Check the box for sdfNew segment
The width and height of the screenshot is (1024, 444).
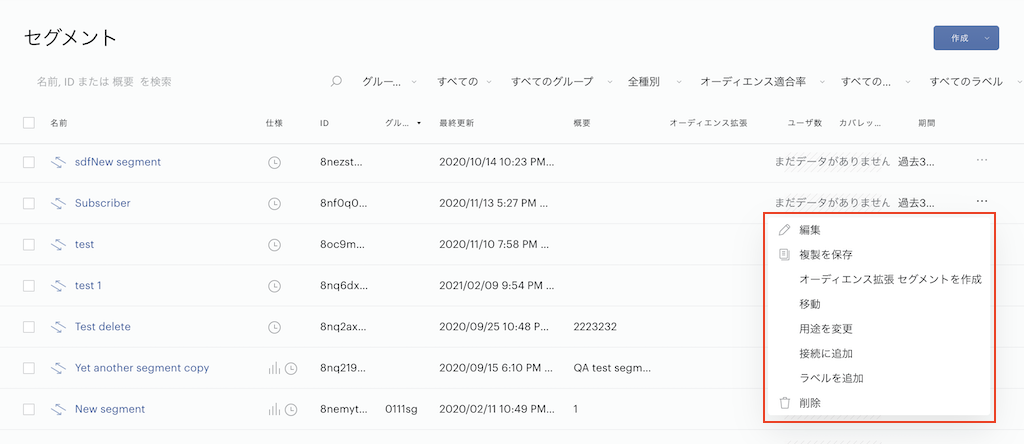(x=29, y=163)
